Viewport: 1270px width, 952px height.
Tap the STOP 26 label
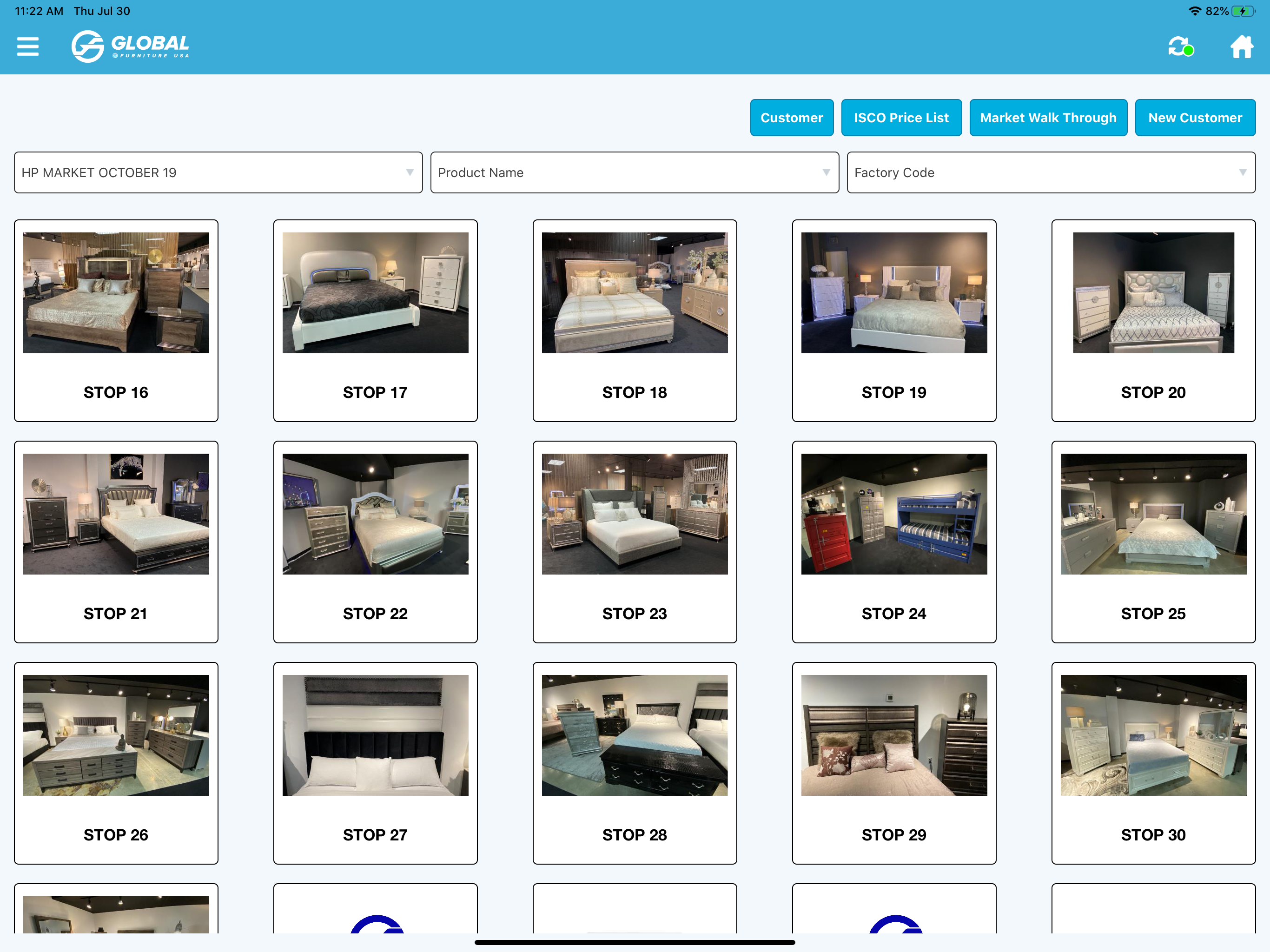coord(116,834)
